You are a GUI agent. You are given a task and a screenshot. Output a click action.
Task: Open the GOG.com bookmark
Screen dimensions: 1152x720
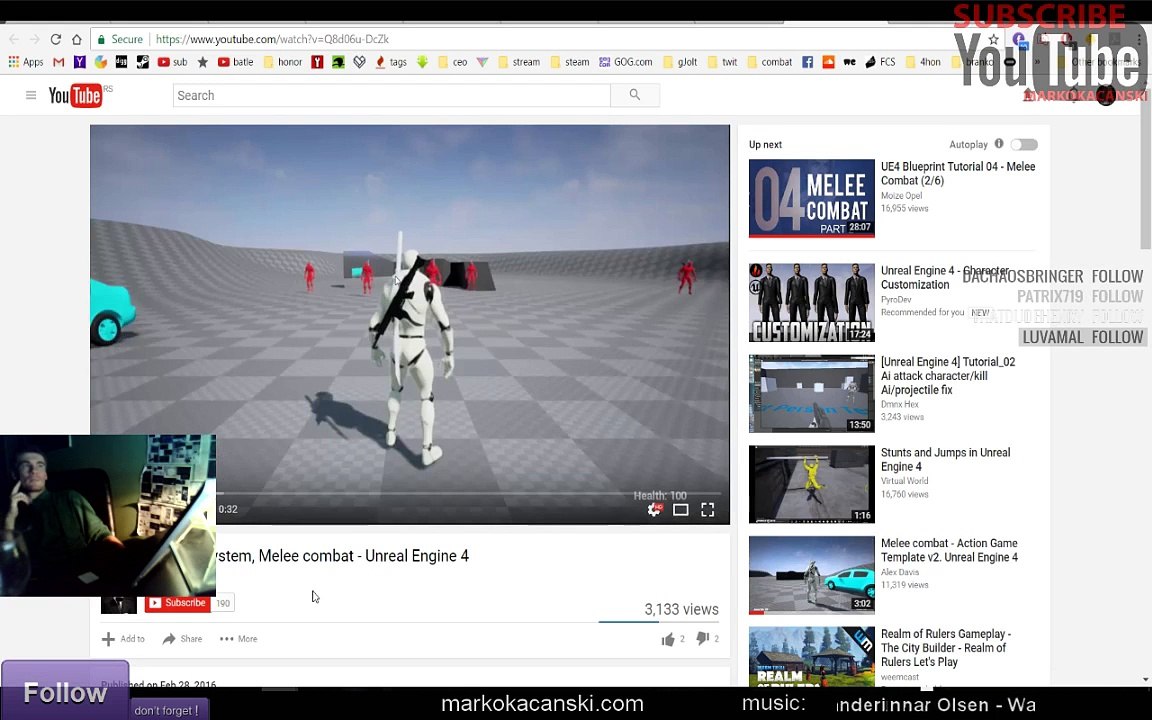point(625,62)
